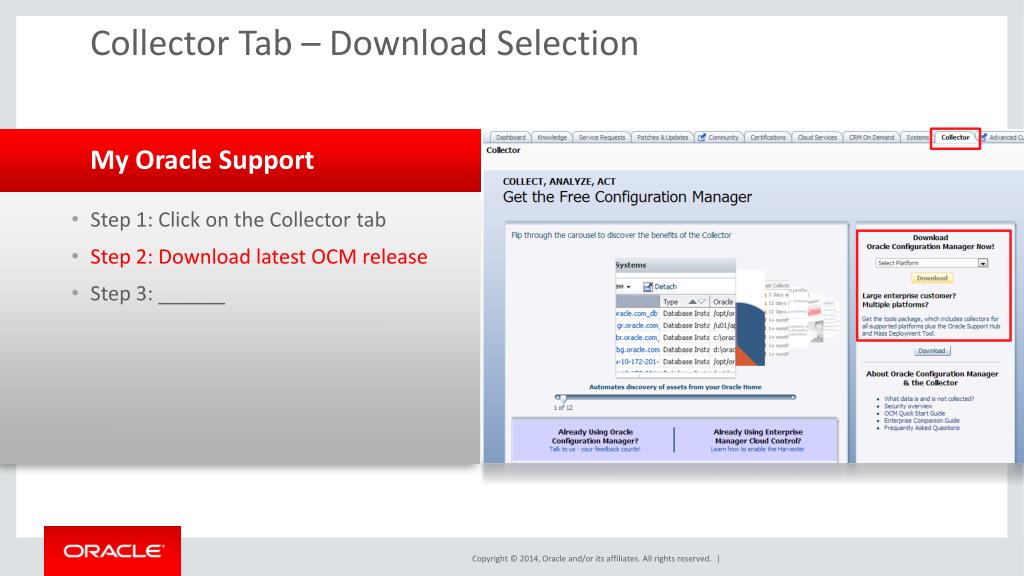Viewport: 1024px width, 576px height.
Task: Open the Security overview link
Action: point(908,406)
